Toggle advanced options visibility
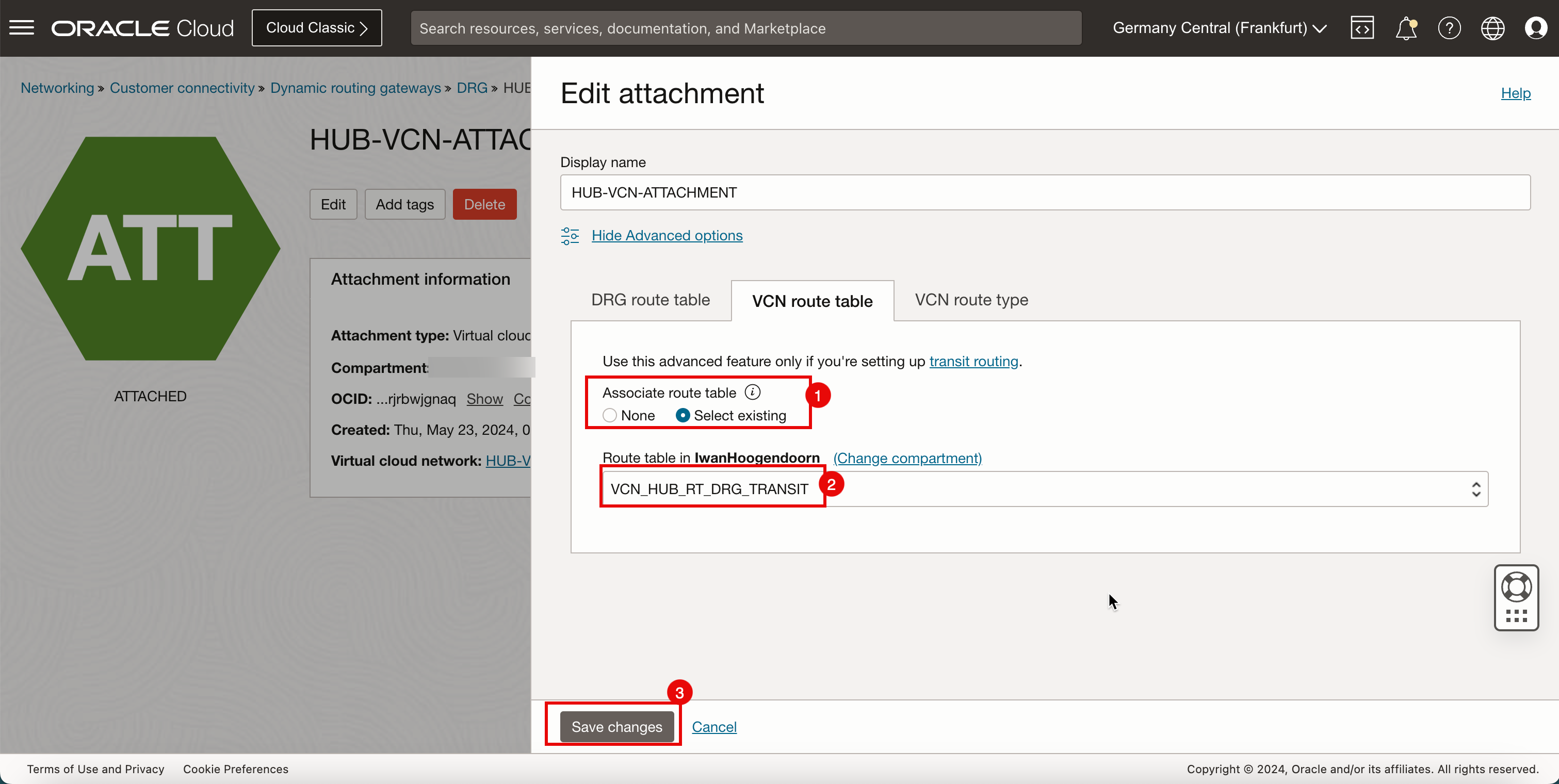The image size is (1559, 784). click(x=665, y=235)
